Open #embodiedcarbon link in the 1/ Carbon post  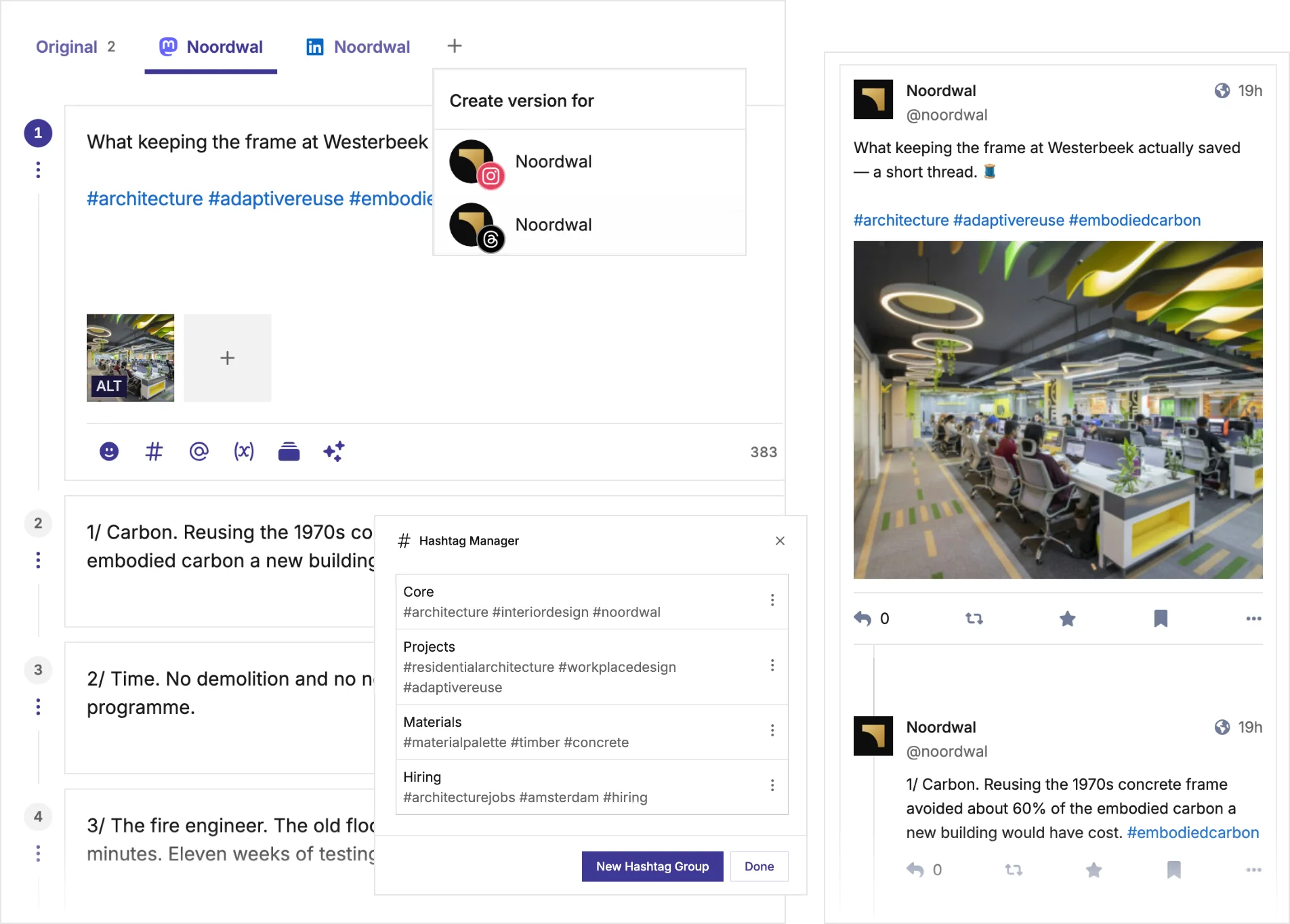(1192, 833)
